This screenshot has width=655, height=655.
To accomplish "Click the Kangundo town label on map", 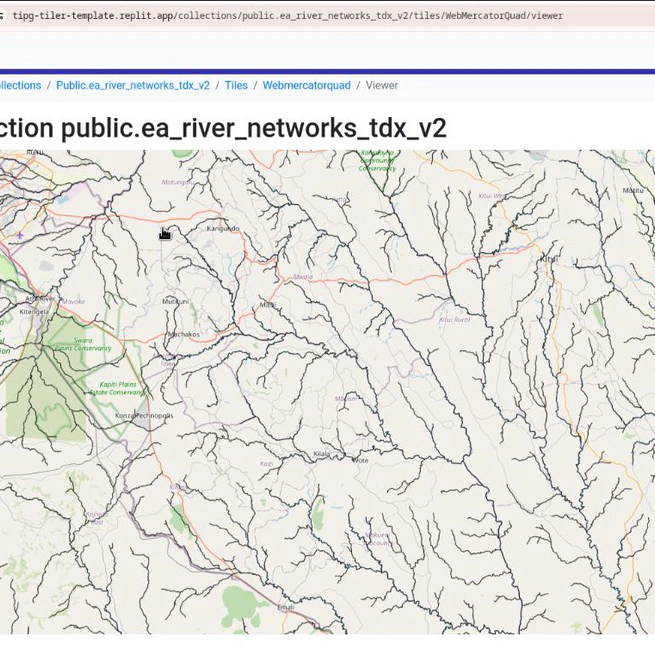I will [x=223, y=229].
